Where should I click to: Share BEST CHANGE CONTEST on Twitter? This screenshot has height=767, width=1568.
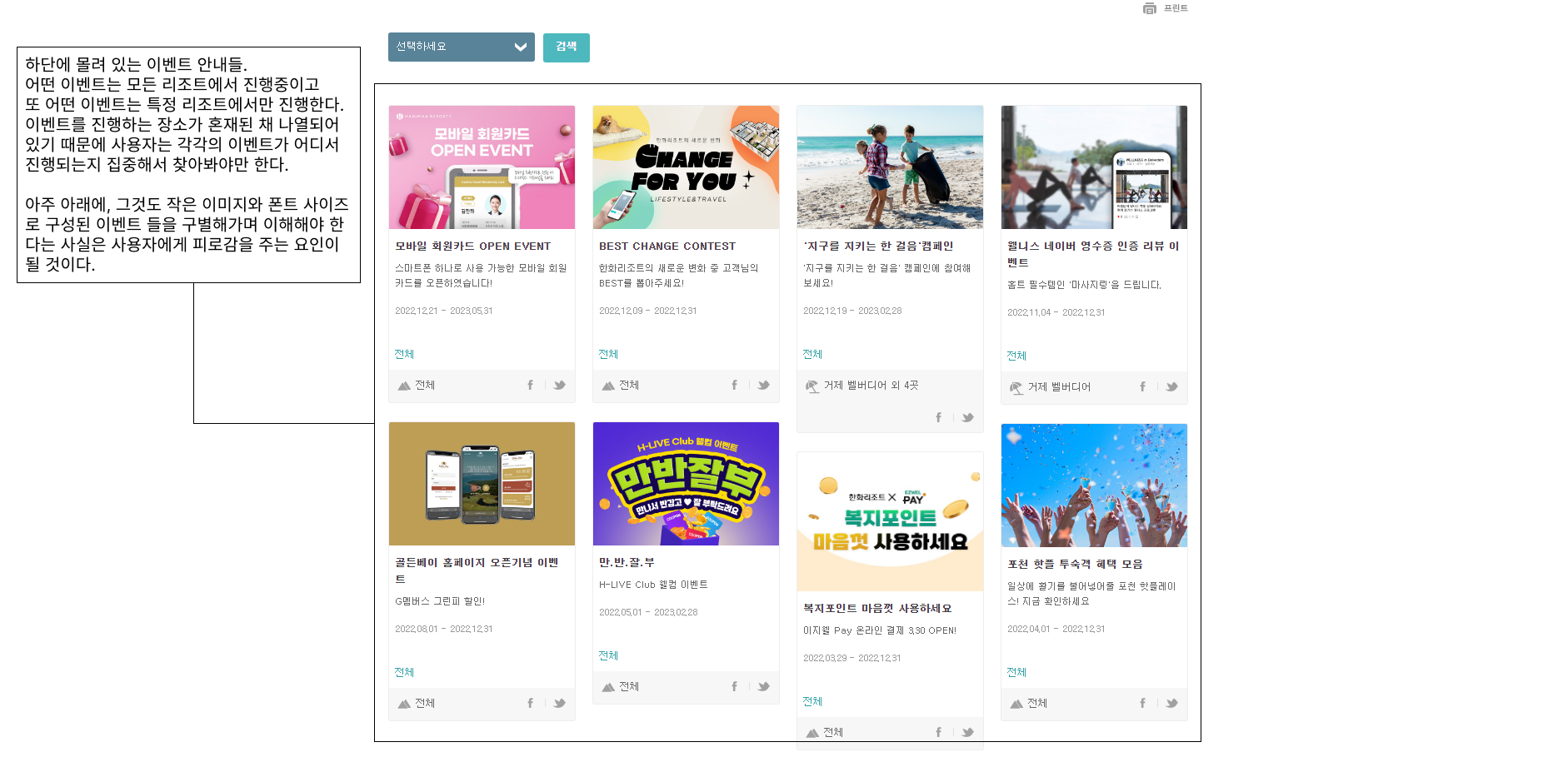[x=764, y=385]
